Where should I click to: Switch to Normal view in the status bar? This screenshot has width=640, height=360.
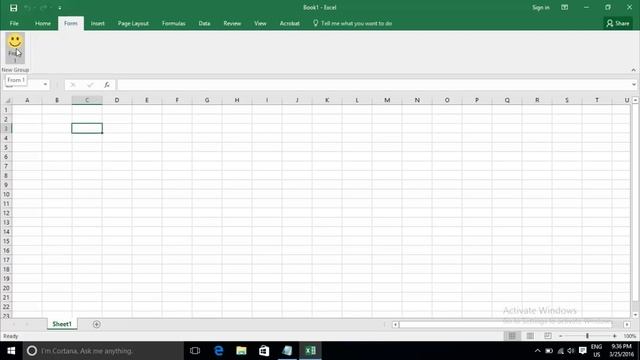[512, 336]
